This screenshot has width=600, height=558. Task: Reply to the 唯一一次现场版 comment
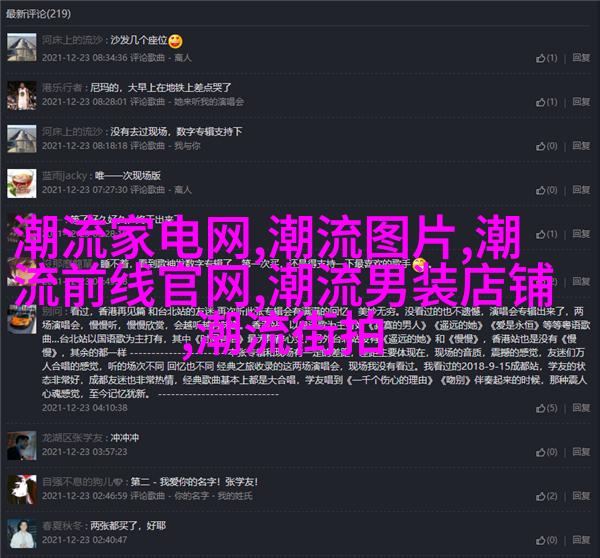tap(581, 190)
